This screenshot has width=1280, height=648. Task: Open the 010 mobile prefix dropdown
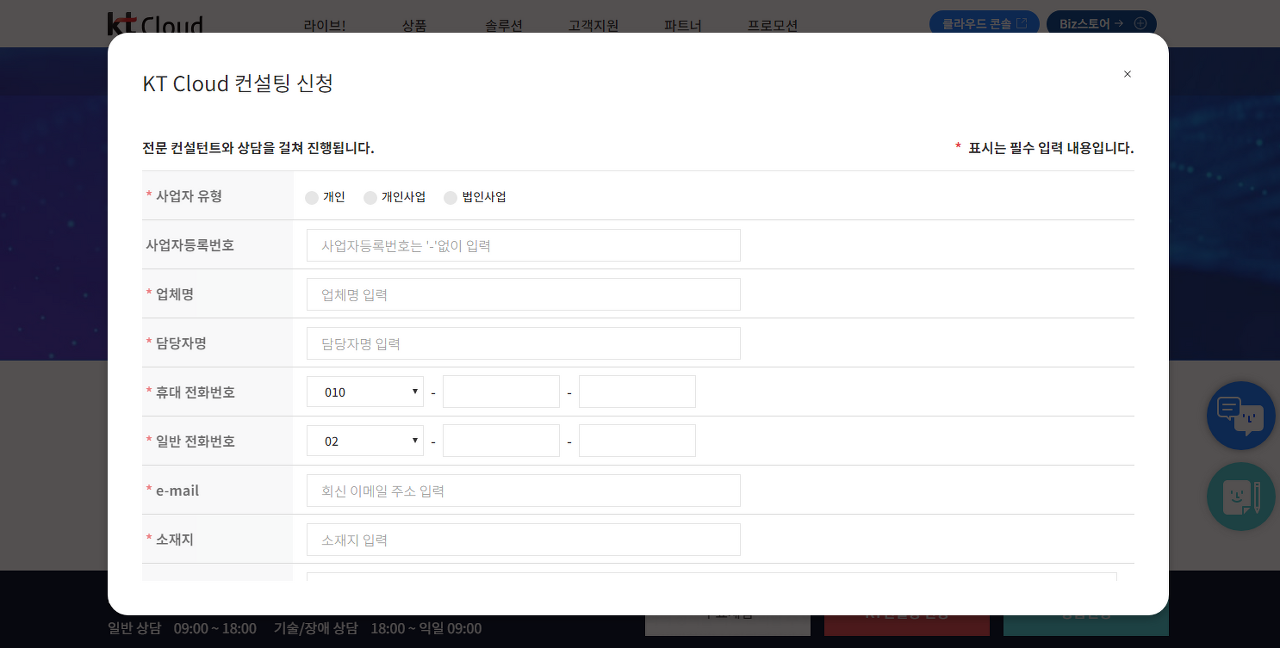[365, 391]
